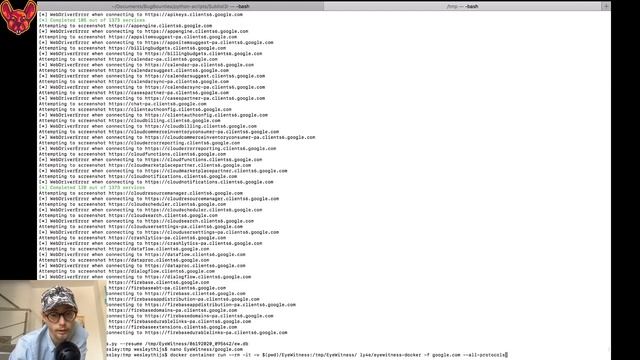Click WebDriverError line for cloudbilling.clients6.google.com
Screen dimensions: 640x360
click(148, 126)
